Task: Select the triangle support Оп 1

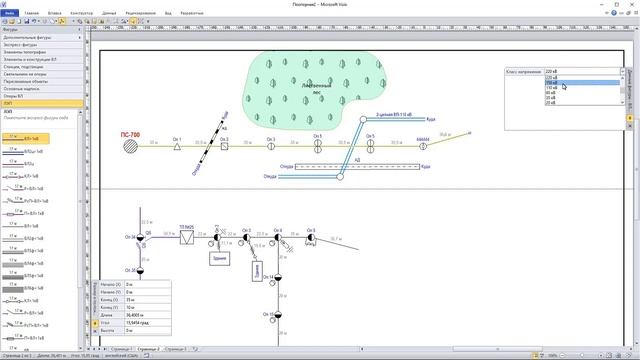Action: coord(177,147)
